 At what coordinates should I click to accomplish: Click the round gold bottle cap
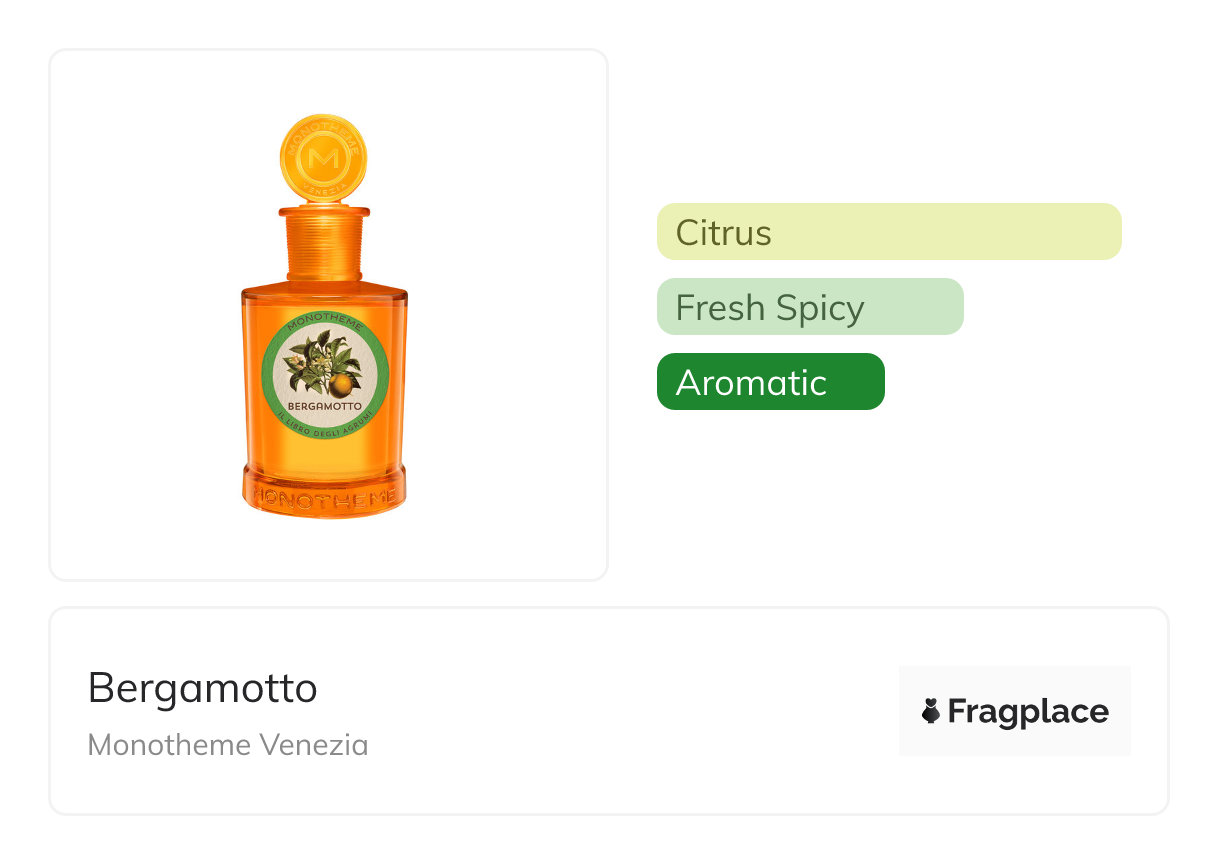pos(324,156)
